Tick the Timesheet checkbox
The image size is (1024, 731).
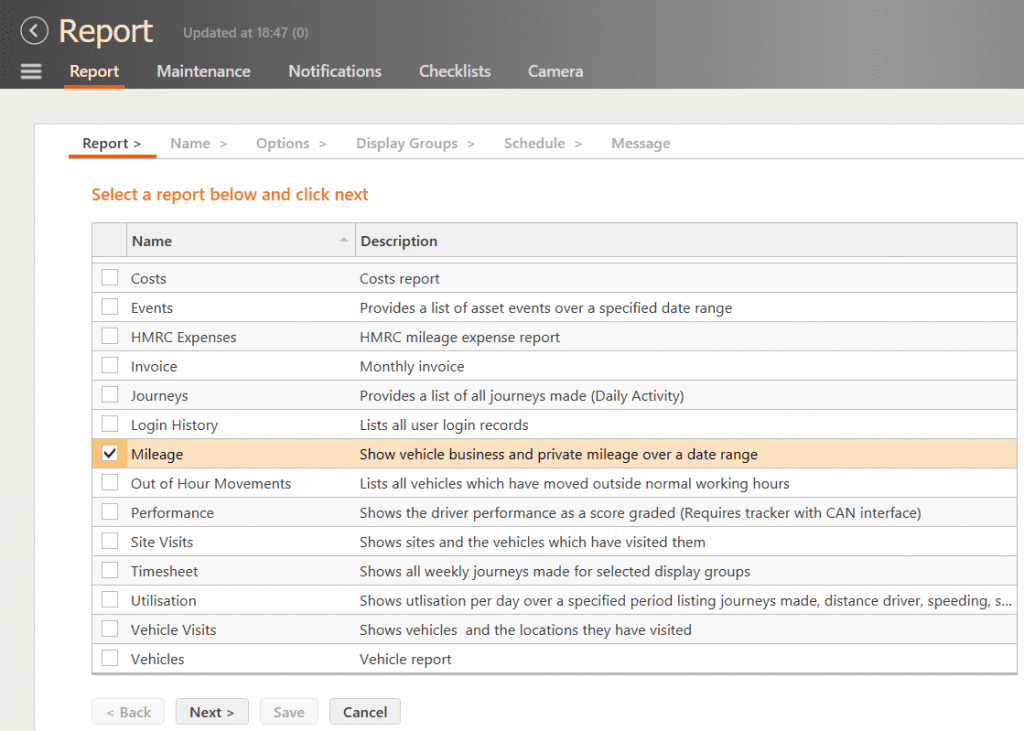tap(110, 570)
